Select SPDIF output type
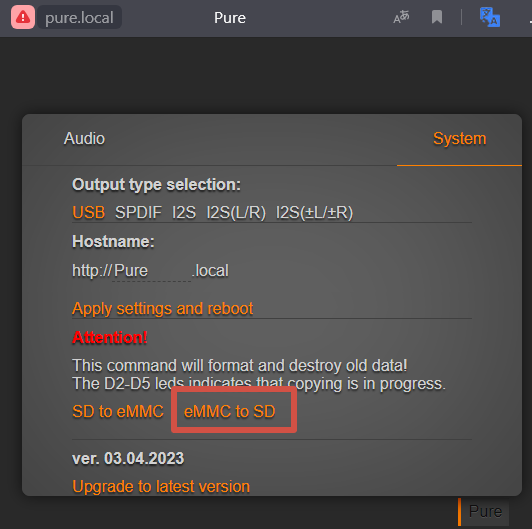The image size is (532, 529). (x=138, y=213)
